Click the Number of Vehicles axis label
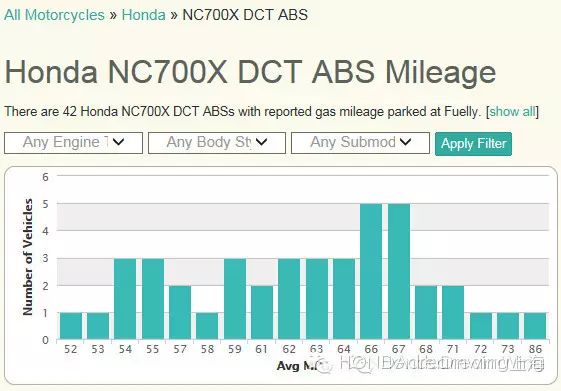The height and width of the screenshot is (391, 561). click(x=28, y=257)
